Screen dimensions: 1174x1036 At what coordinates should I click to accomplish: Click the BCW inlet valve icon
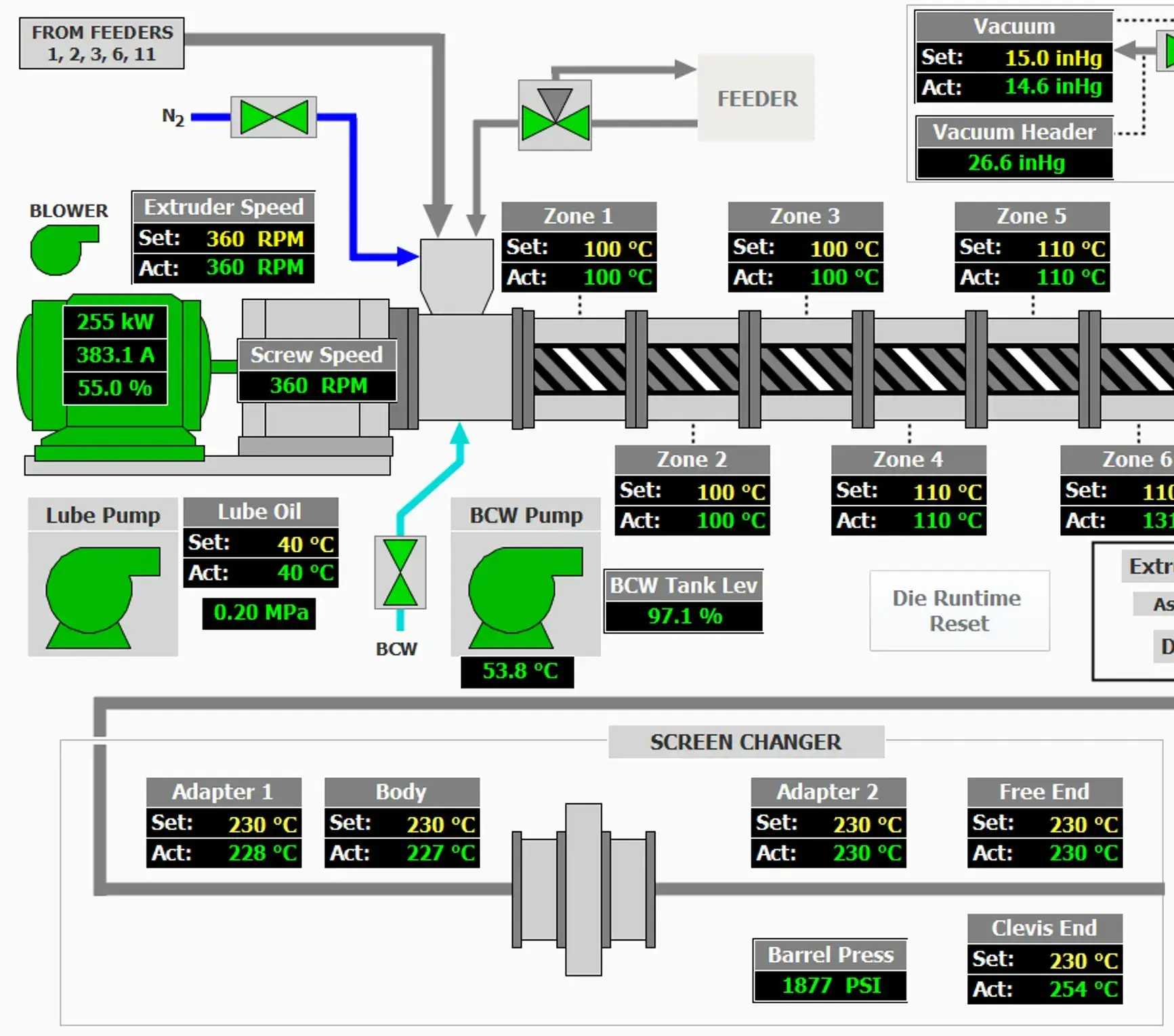[400, 573]
